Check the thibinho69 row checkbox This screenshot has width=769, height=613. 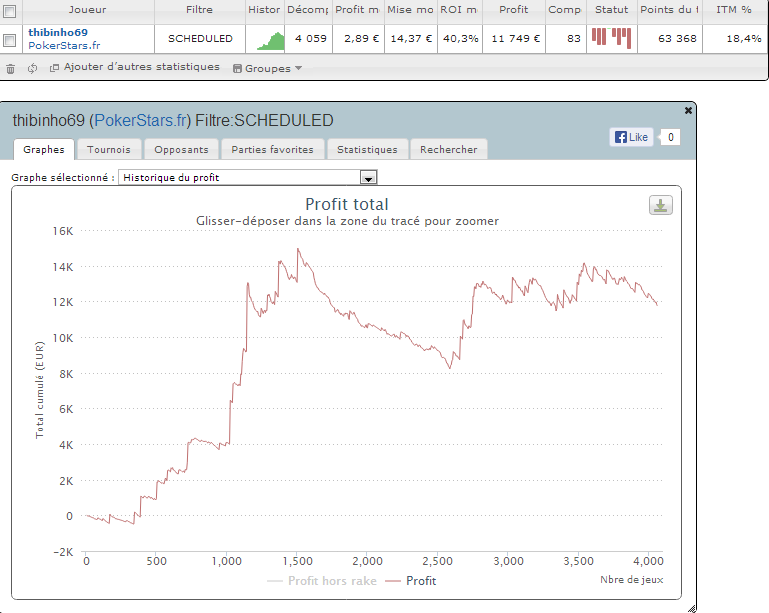(10, 40)
